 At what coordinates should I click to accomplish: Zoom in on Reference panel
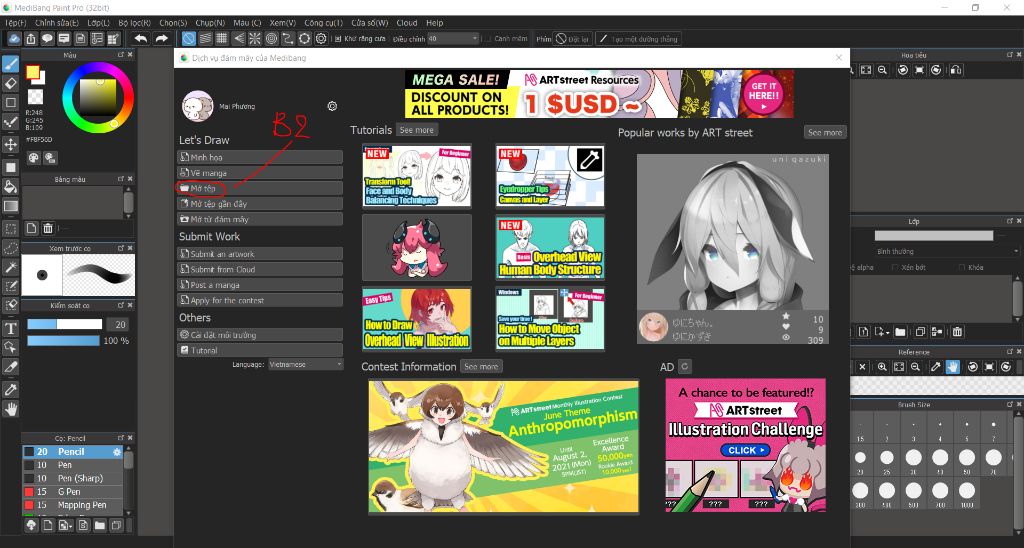882,367
